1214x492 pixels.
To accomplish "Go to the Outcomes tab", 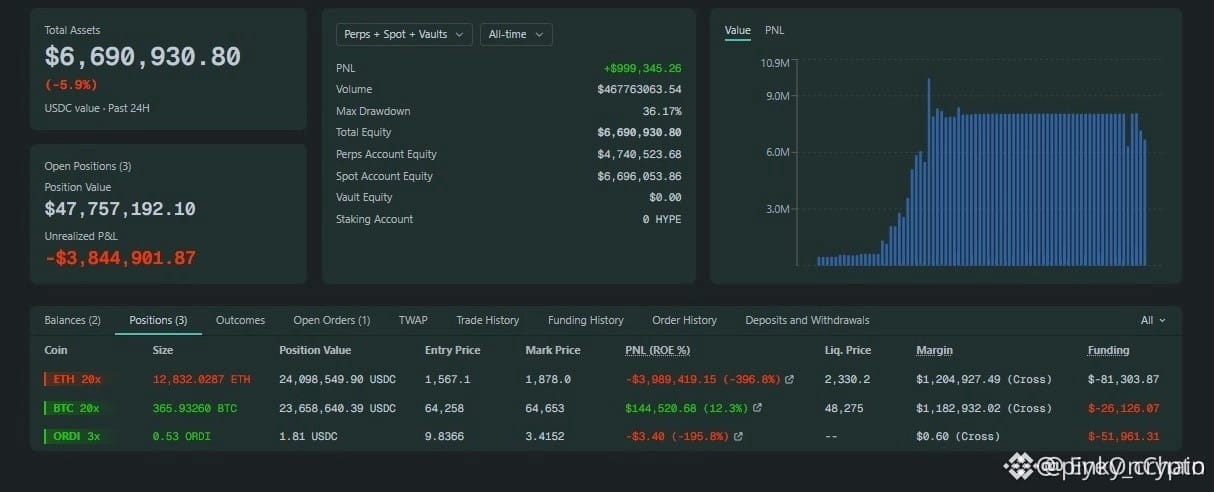I will (240, 321).
